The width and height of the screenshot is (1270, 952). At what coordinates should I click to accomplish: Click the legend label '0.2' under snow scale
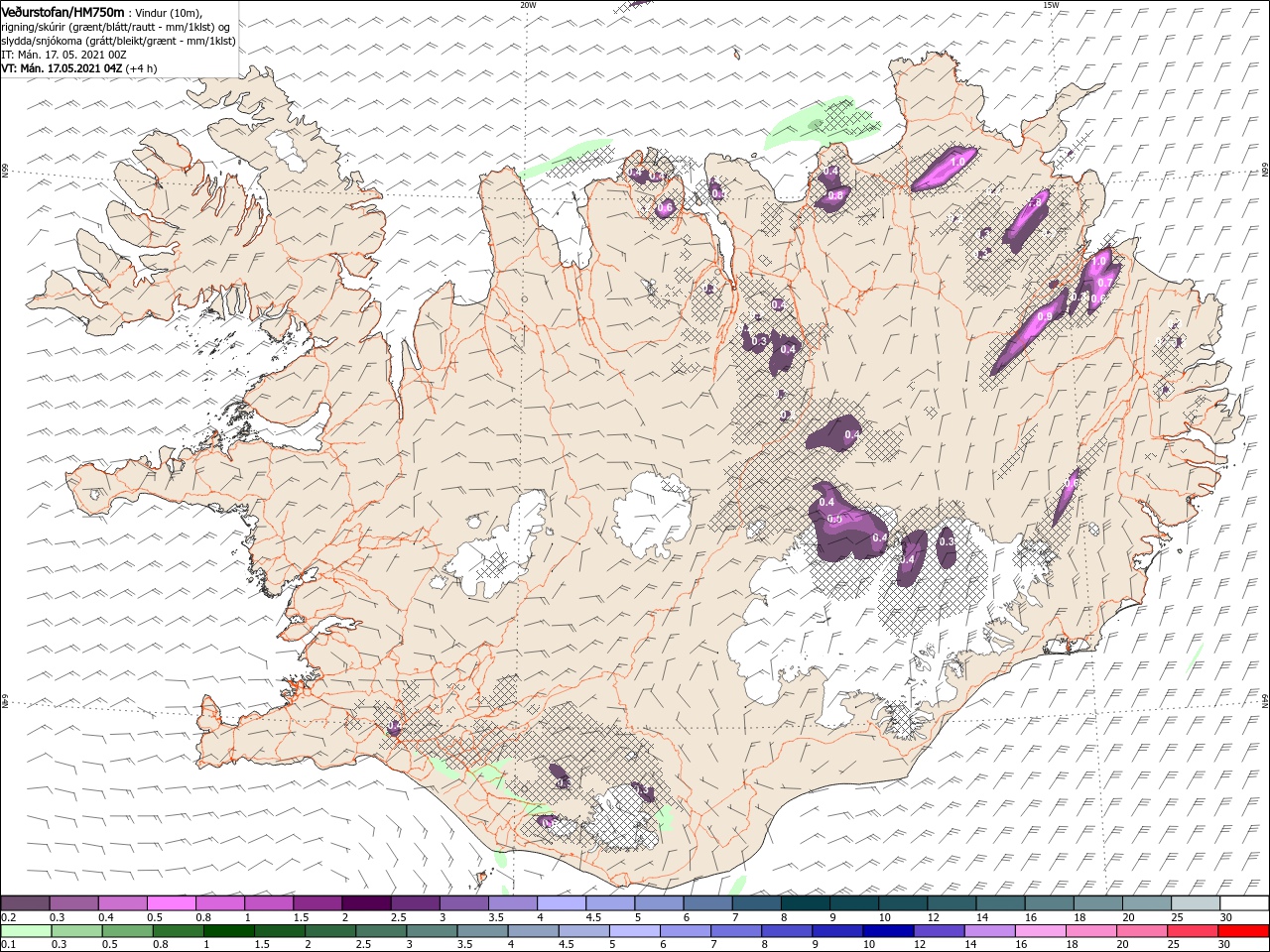(x=8, y=917)
